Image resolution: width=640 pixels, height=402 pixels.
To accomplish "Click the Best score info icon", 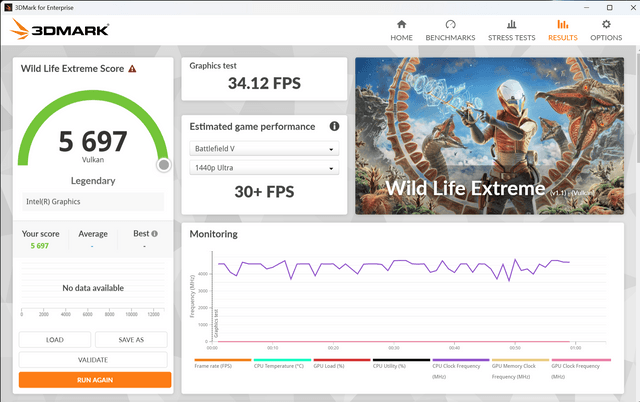I will pyautogui.click(x=154, y=234).
